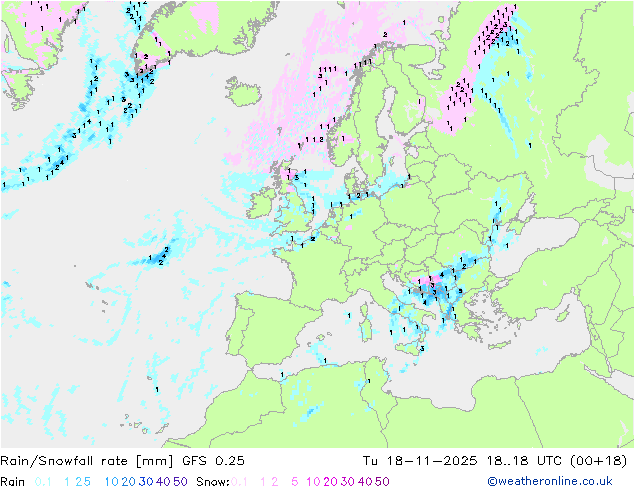The image size is (634, 490).
Task: Click the 'GFS 0.25' model label
Action: (213, 461)
